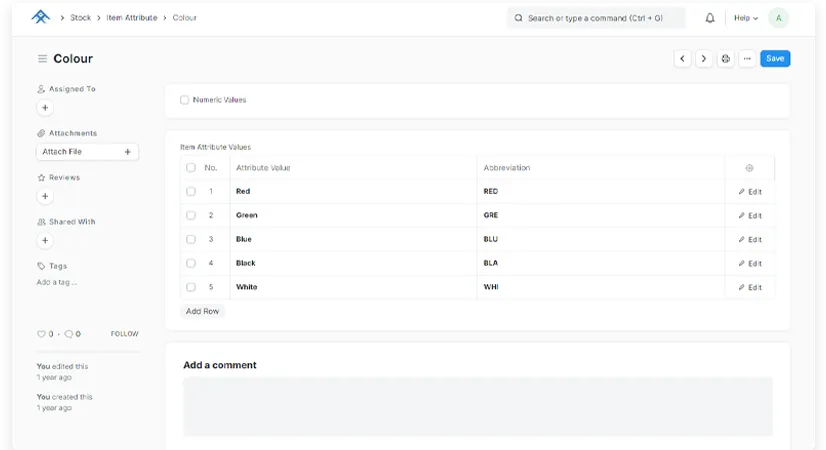The image size is (826, 450).
Task: Click the ERPNext home logo icon
Action: point(40,18)
